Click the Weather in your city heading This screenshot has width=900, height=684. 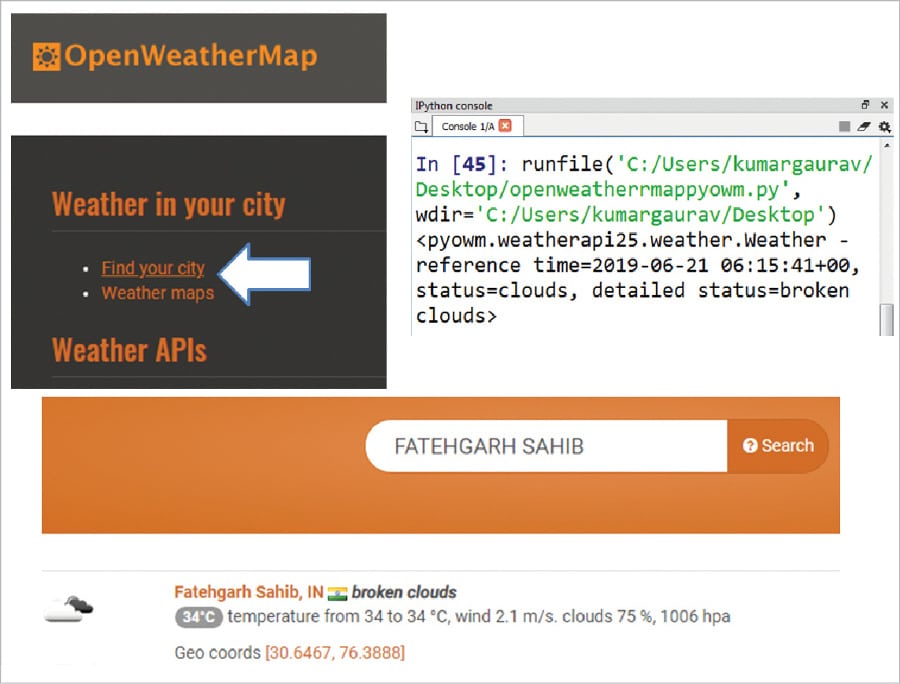tap(168, 205)
